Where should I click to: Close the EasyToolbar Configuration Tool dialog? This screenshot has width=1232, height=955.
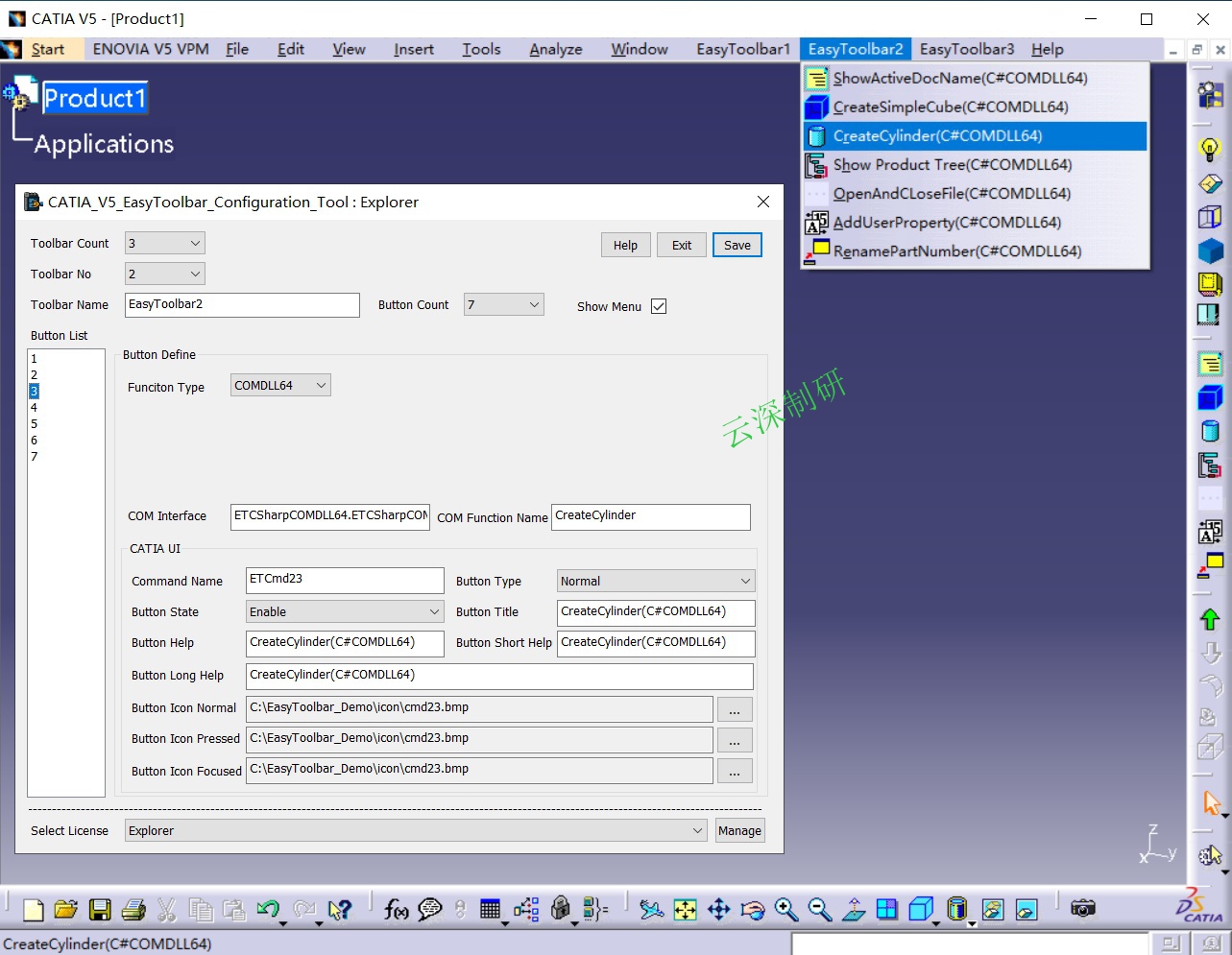point(763,202)
